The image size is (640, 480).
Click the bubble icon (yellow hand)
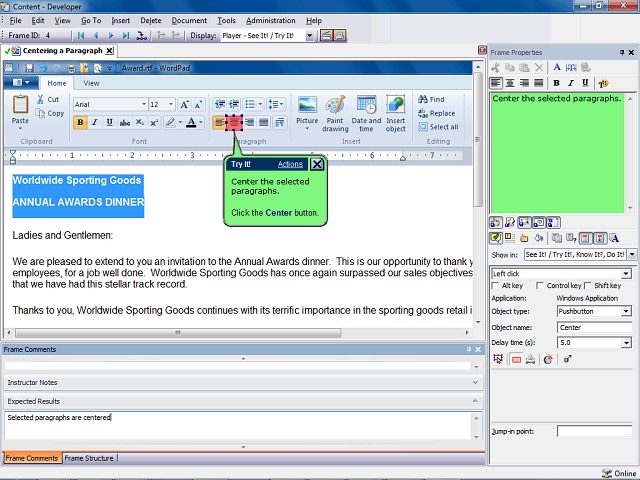click(x=524, y=238)
